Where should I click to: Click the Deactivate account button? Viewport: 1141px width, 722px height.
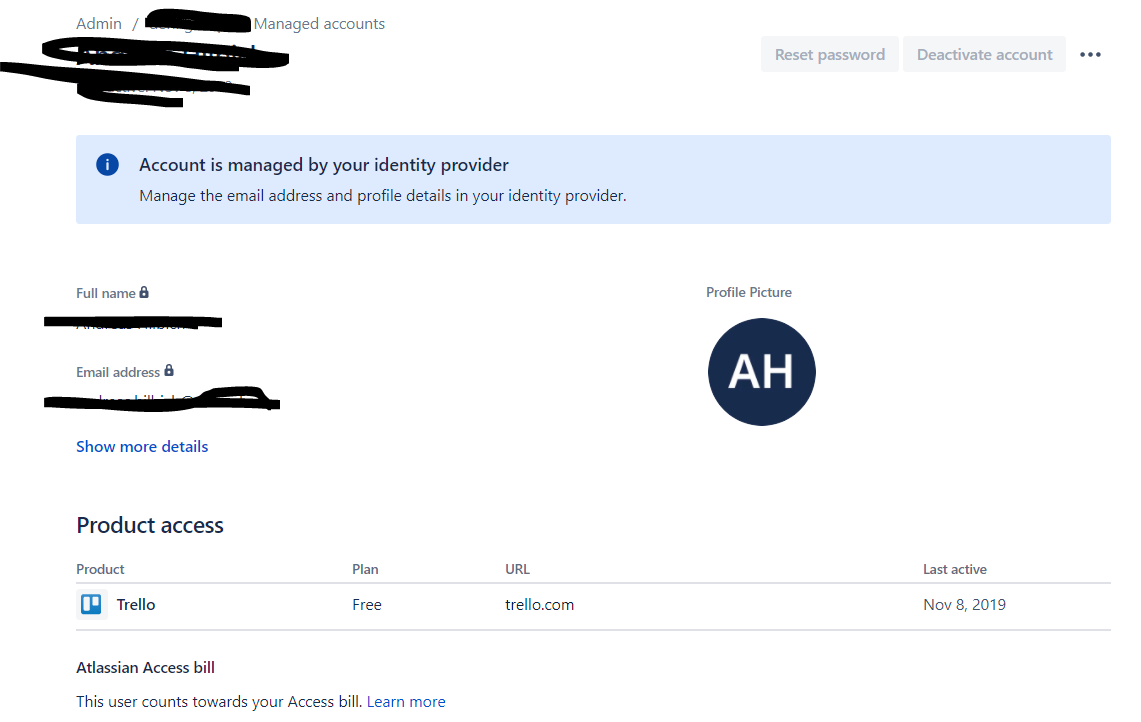(985, 55)
